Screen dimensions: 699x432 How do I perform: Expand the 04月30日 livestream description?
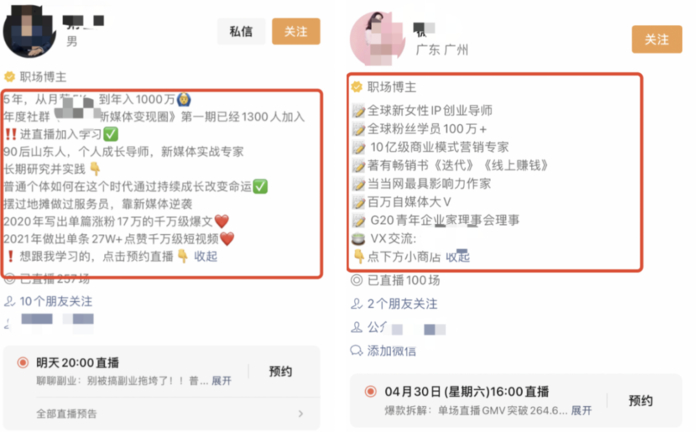pyautogui.click(x=582, y=410)
